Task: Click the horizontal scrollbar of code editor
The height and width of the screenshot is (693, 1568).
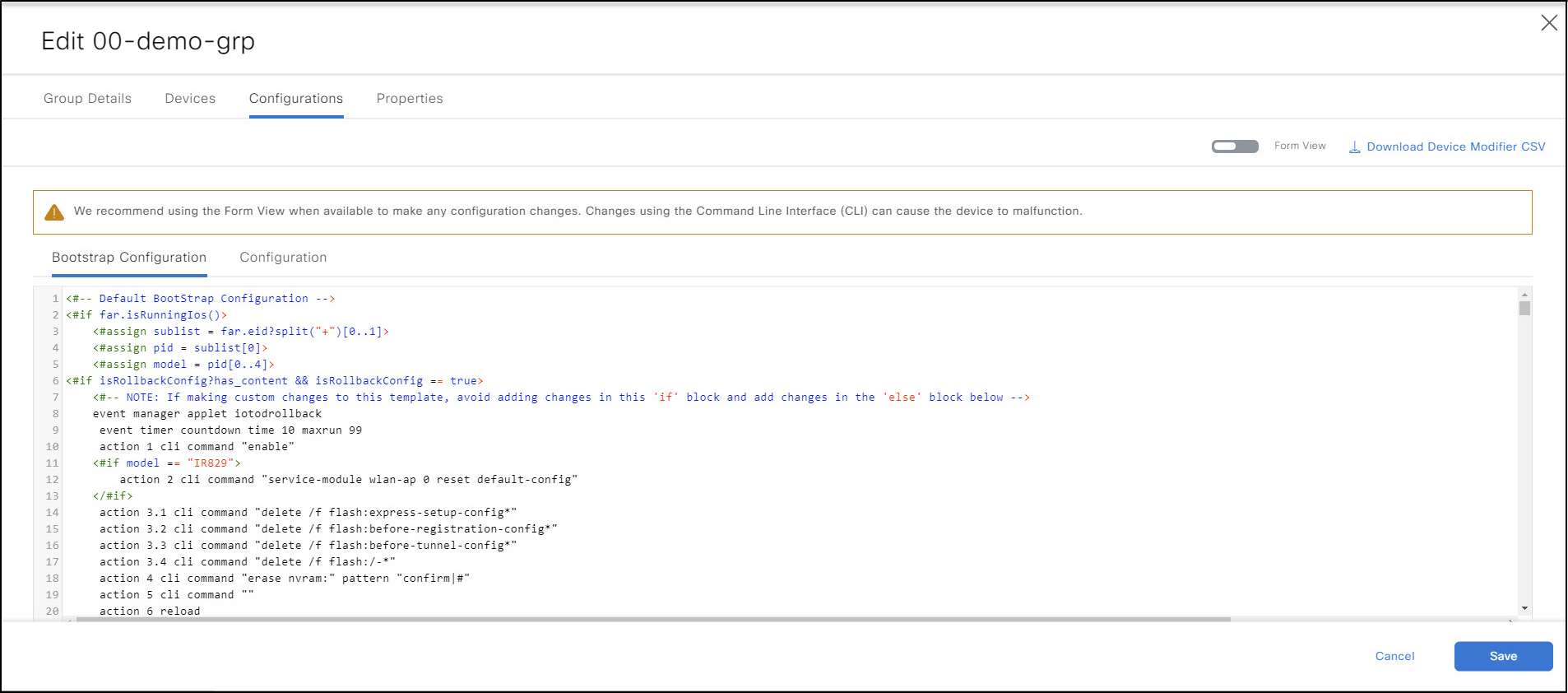Action: tap(653, 619)
